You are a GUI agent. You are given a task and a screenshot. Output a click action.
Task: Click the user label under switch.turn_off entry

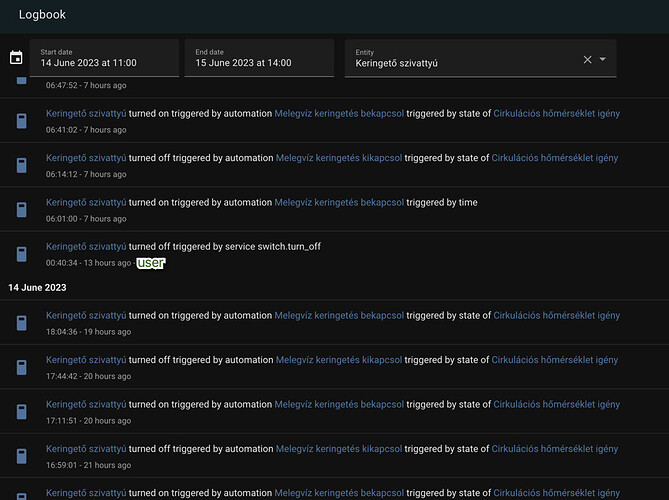click(x=151, y=263)
